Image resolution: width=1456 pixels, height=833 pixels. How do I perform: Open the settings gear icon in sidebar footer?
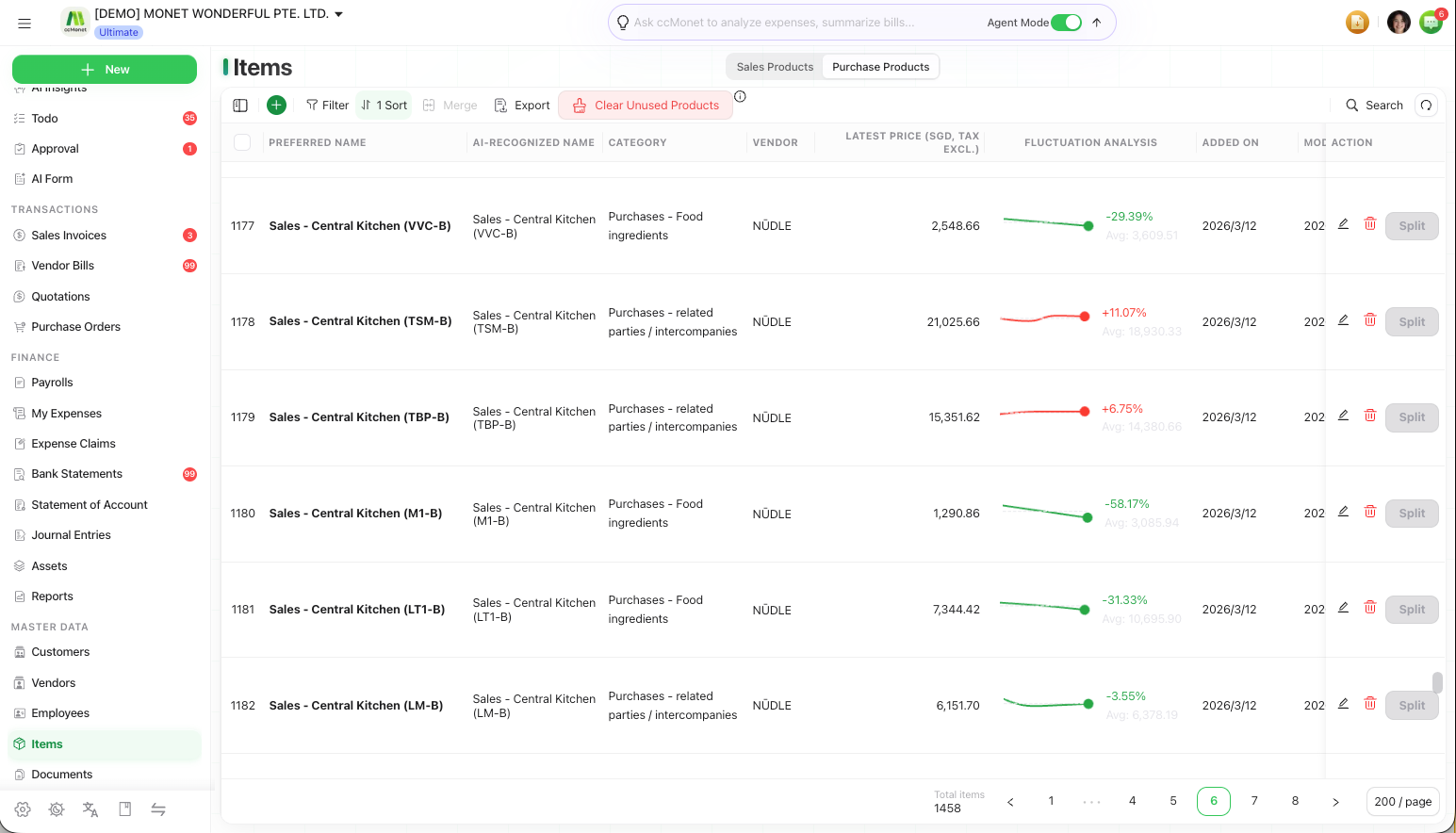click(23, 809)
